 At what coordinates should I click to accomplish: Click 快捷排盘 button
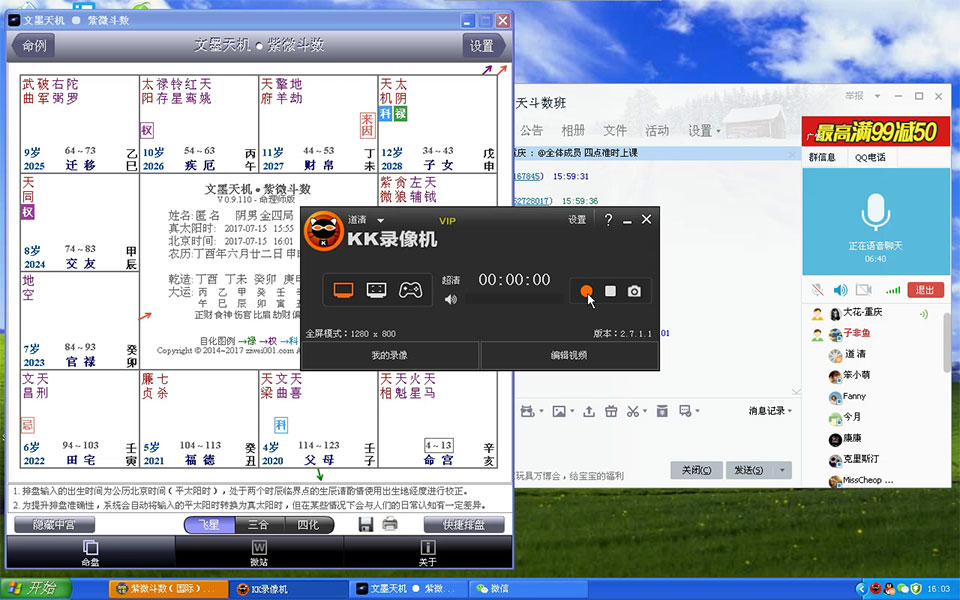click(x=464, y=525)
